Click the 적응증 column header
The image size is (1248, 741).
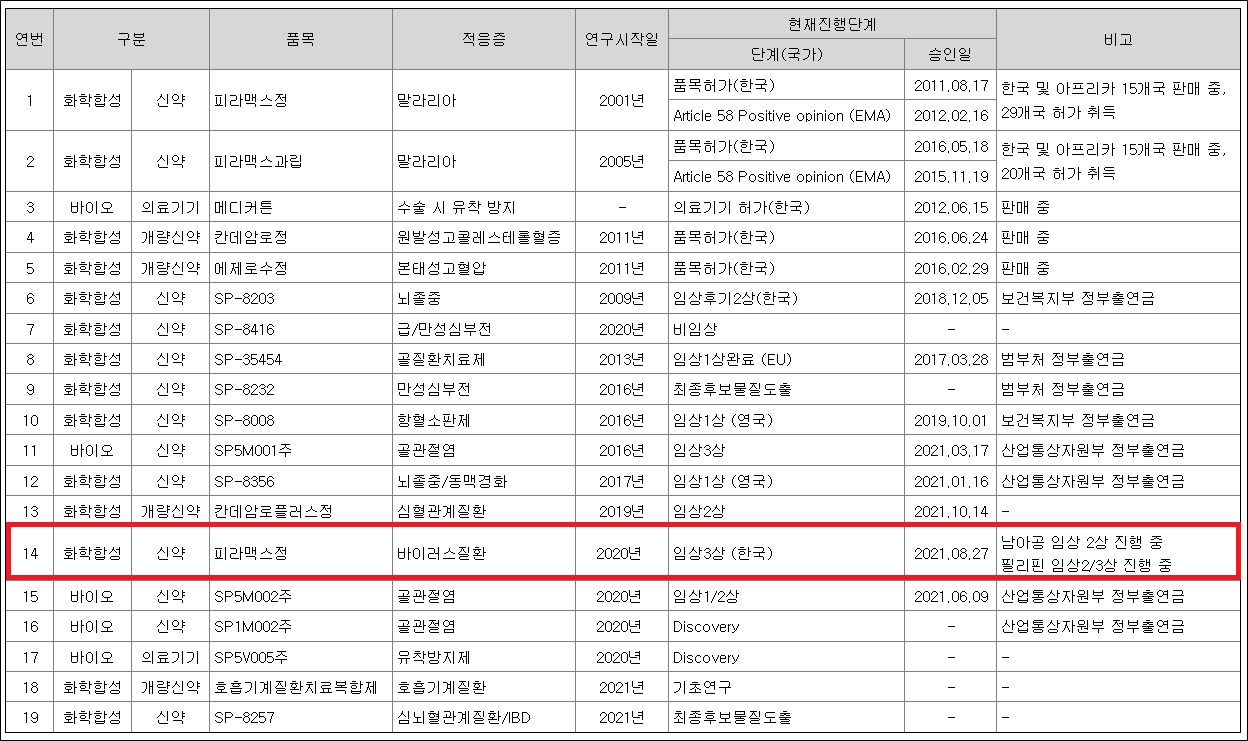(x=483, y=39)
